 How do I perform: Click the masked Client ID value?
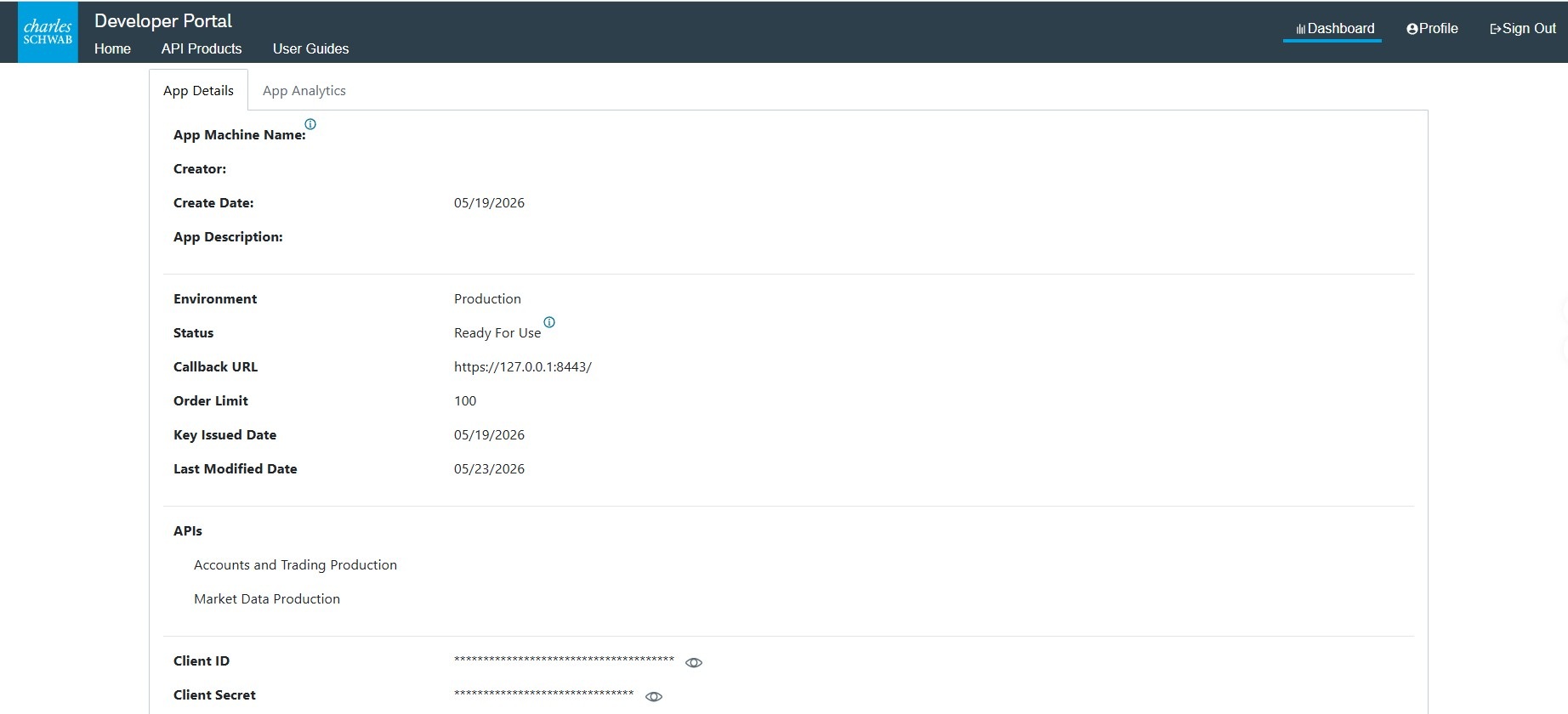564,660
